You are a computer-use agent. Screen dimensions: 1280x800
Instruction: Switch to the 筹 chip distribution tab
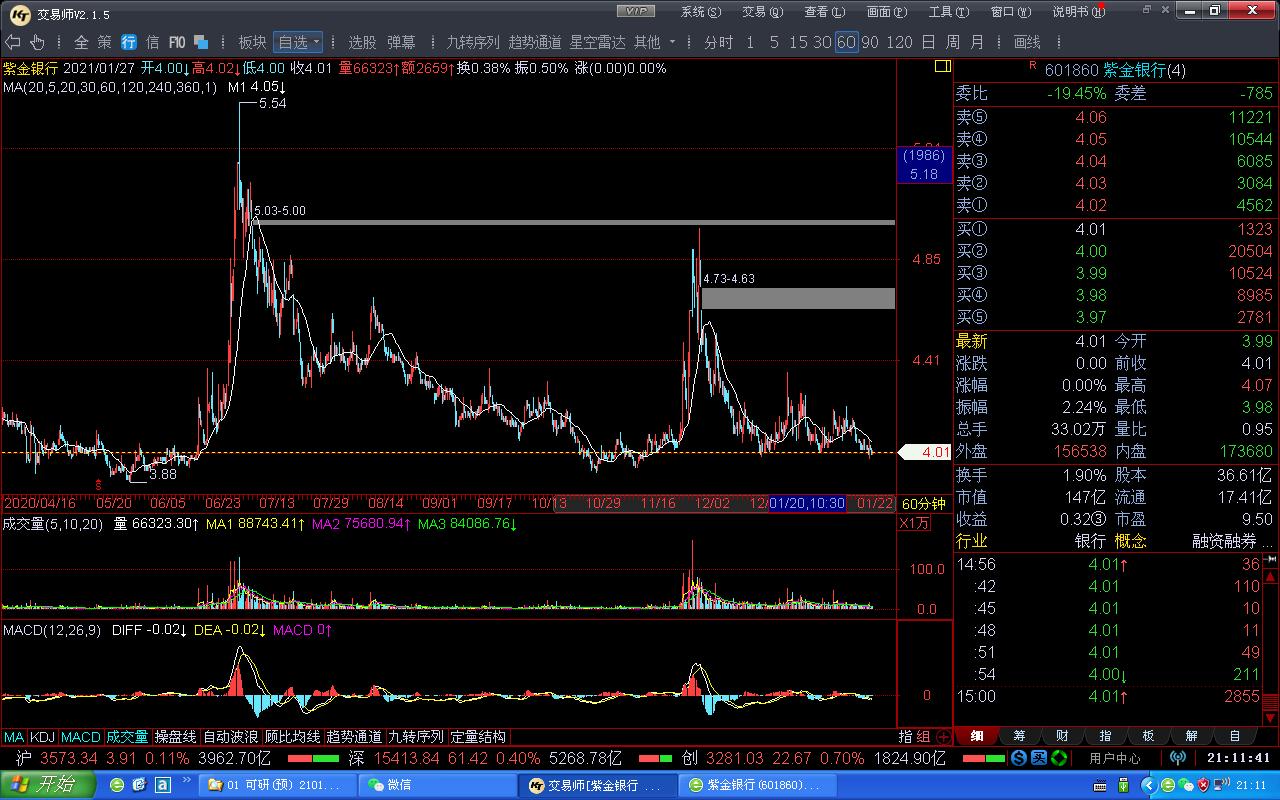tap(1019, 736)
